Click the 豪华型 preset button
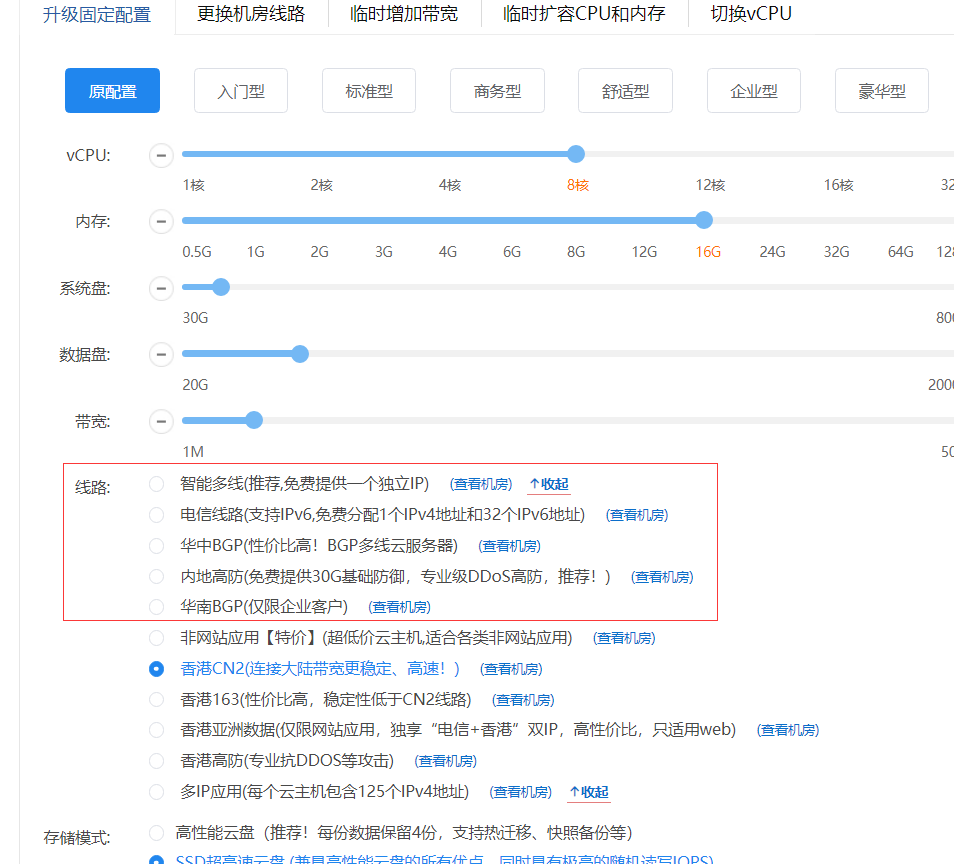The width and height of the screenshot is (954, 864). 881,91
